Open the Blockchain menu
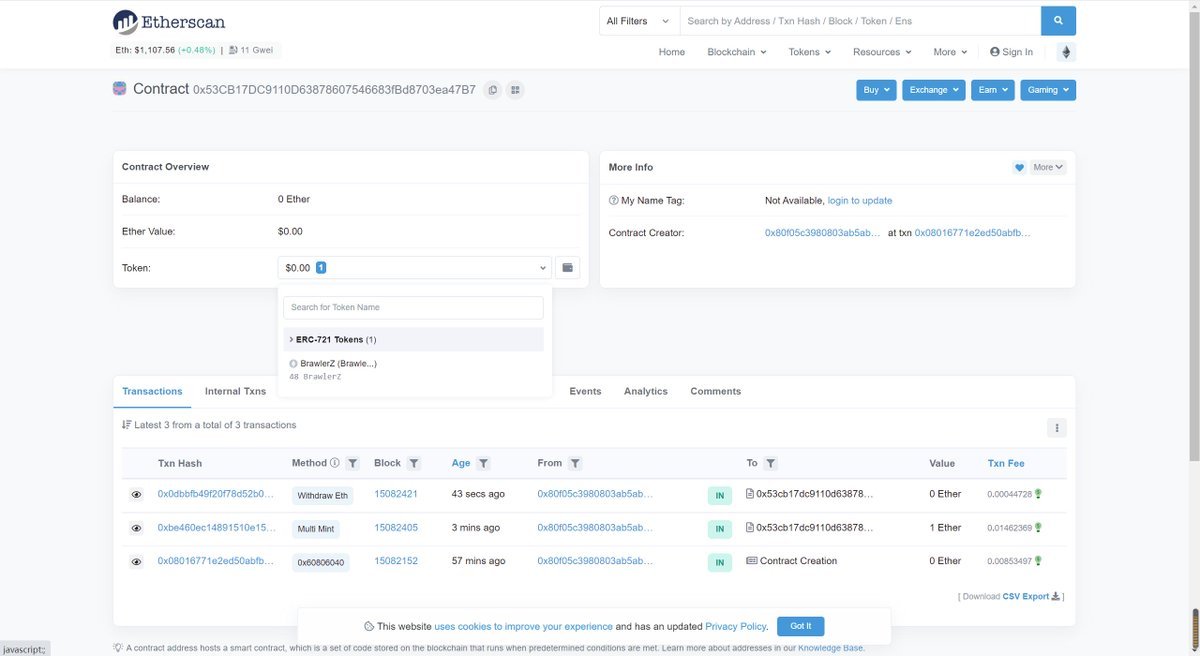This screenshot has height=656, width=1200. coord(737,52)
